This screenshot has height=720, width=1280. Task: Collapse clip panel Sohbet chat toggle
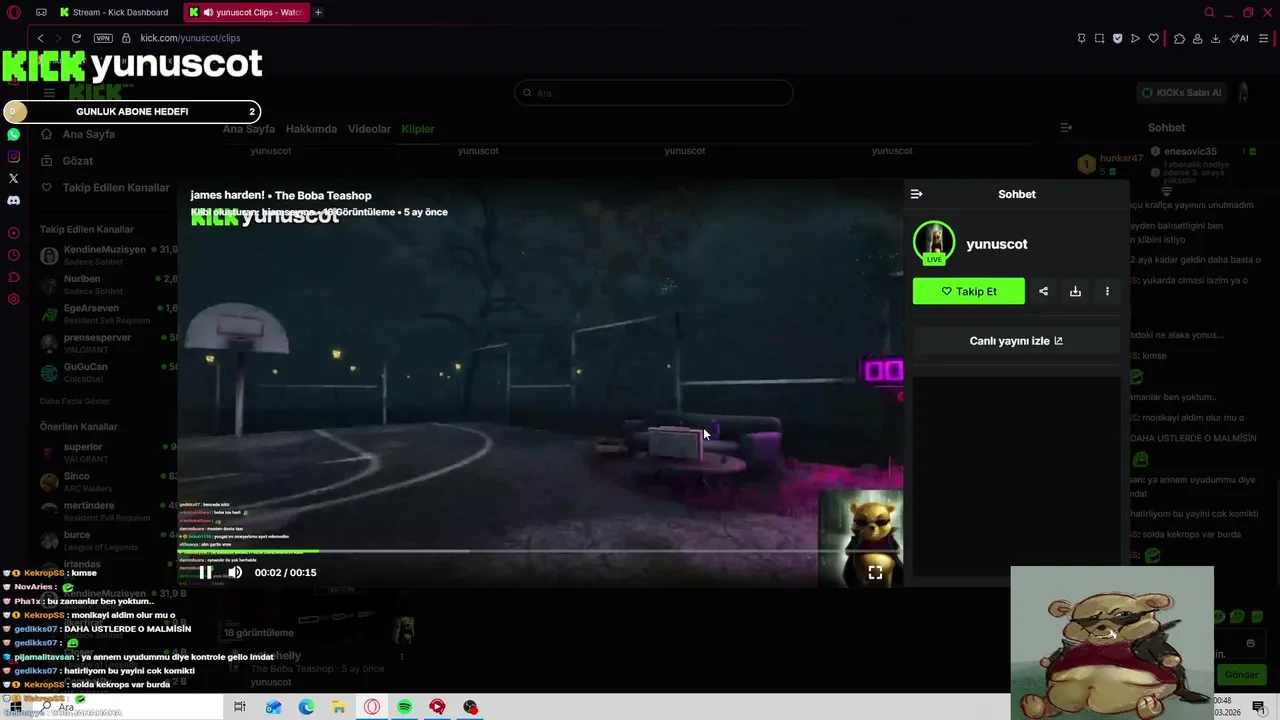point(916,194)
